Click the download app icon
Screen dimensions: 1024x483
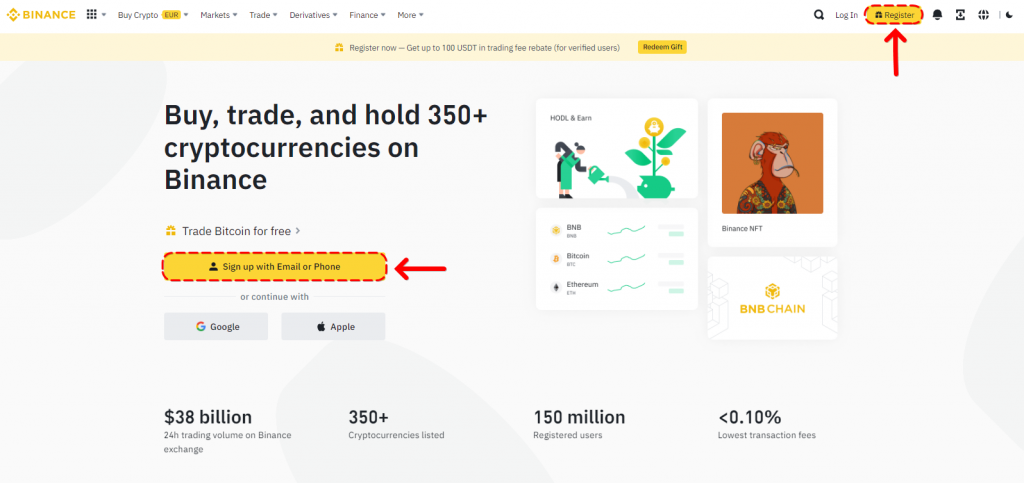tap(960, 15)
